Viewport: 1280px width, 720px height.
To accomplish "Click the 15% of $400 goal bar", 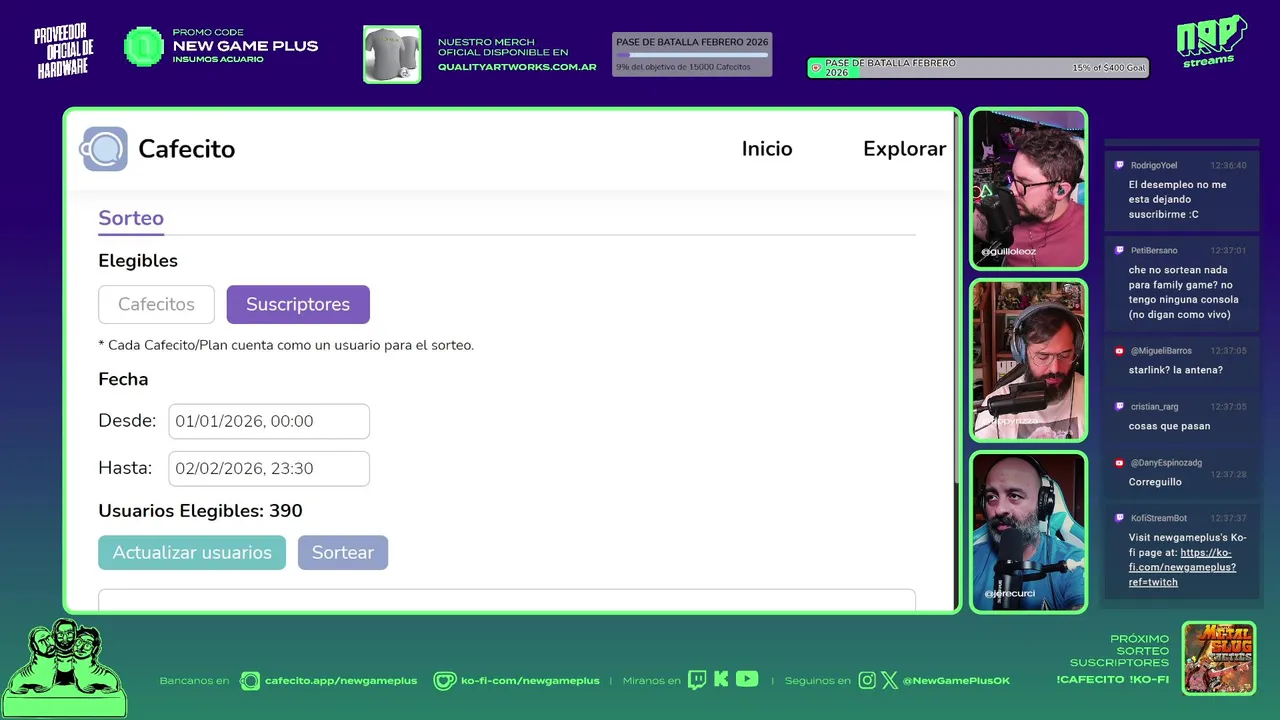I will pyautogui.click(x=978, y=68).
